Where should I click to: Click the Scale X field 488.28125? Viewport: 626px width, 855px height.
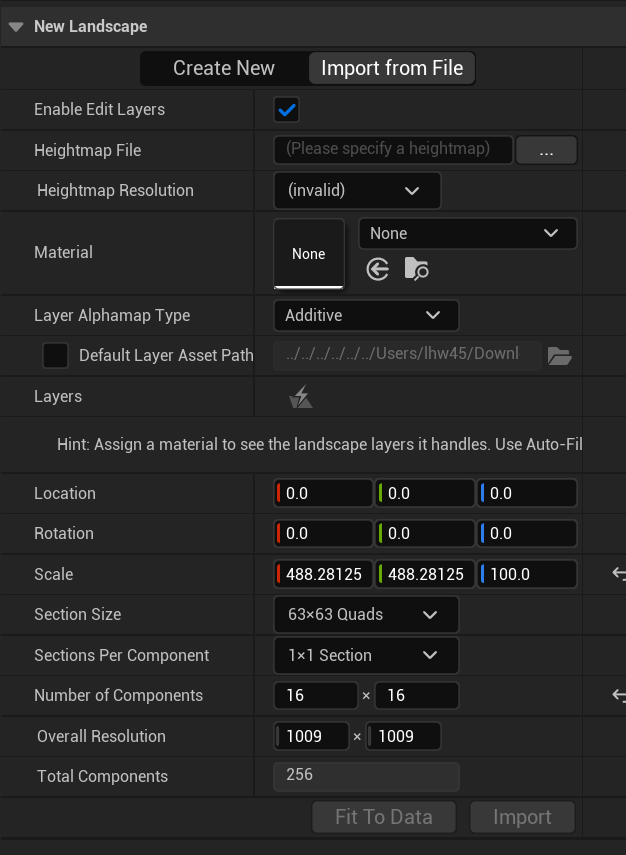coord(323,574)
